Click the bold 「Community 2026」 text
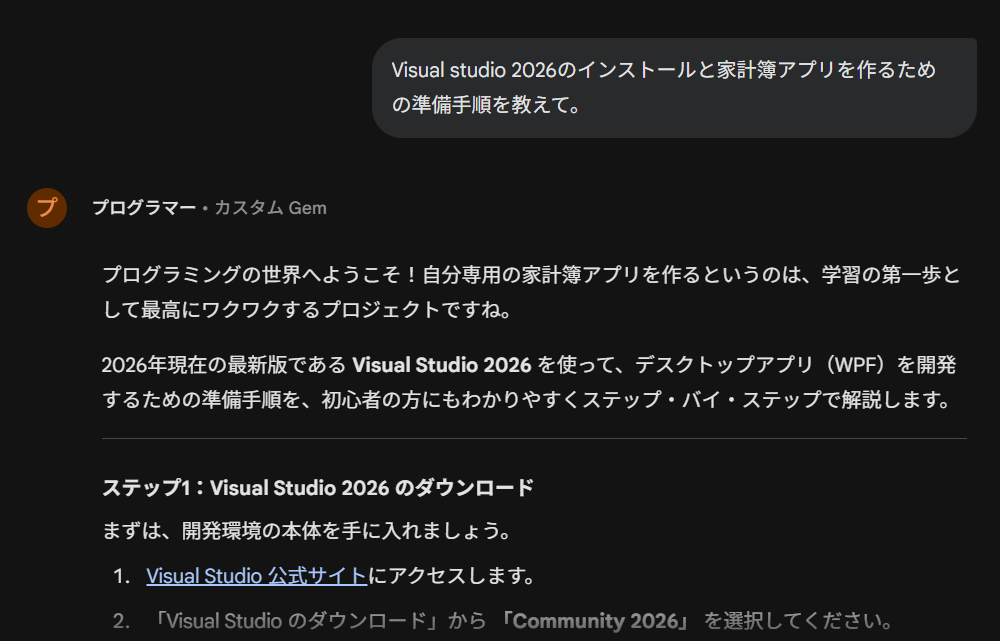This screenshot has height=641, width=1000. 597,621
